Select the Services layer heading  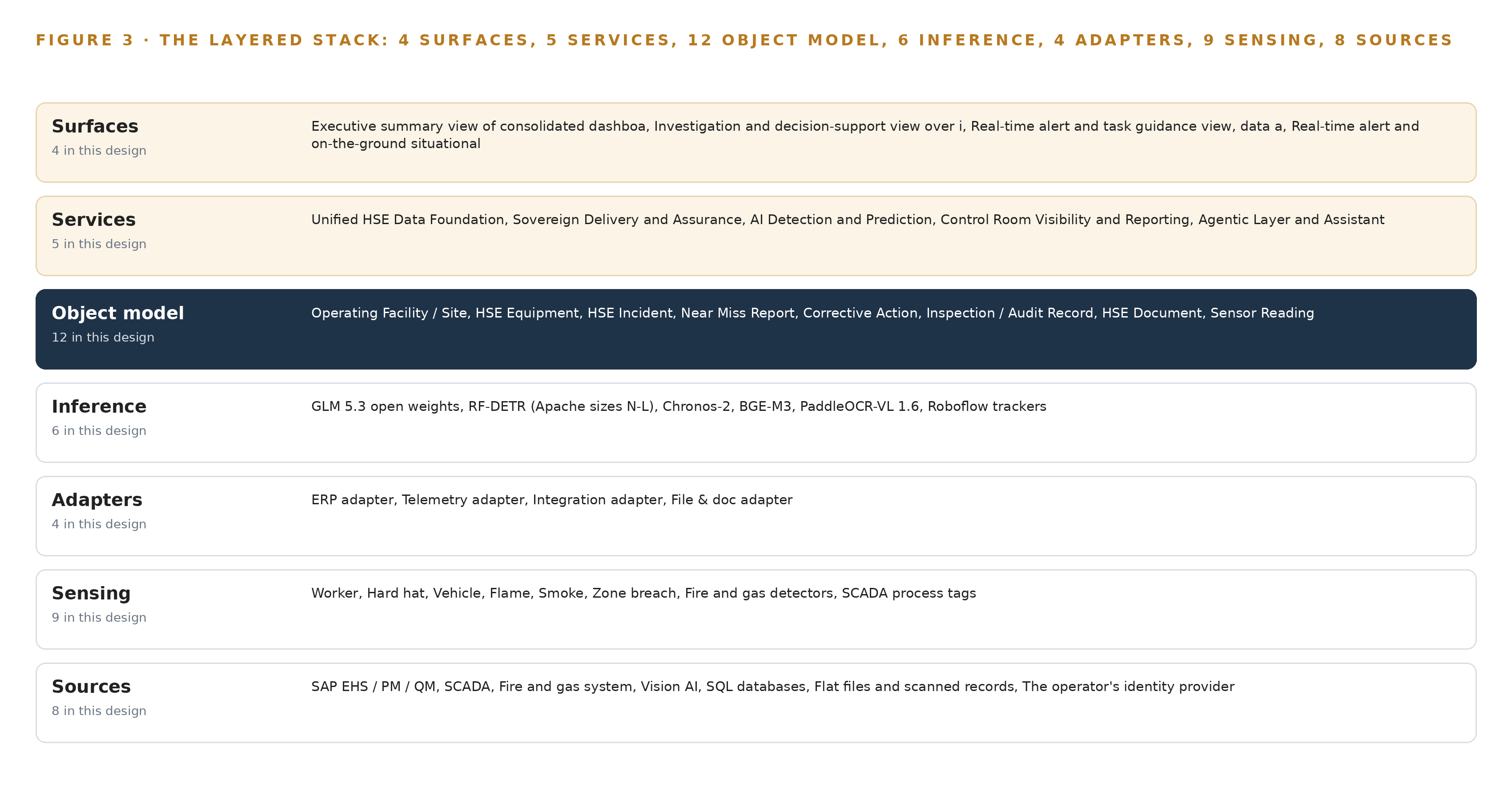point(94,220)
